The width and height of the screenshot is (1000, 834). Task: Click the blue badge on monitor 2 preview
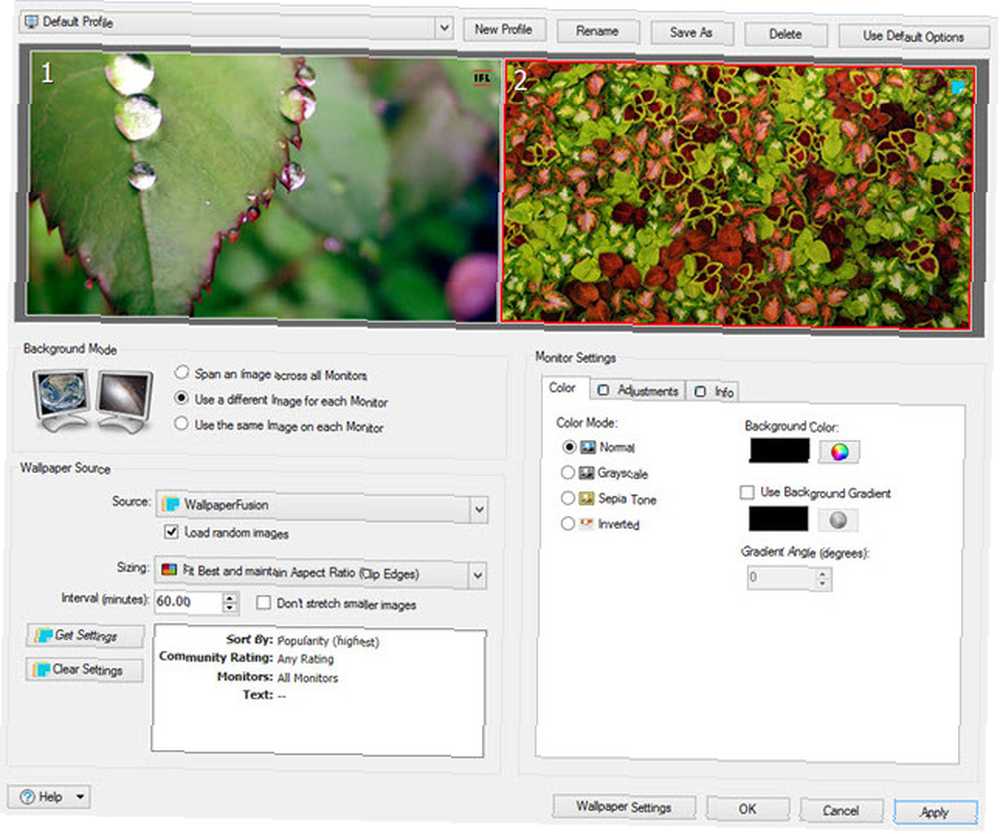(959, 87)
